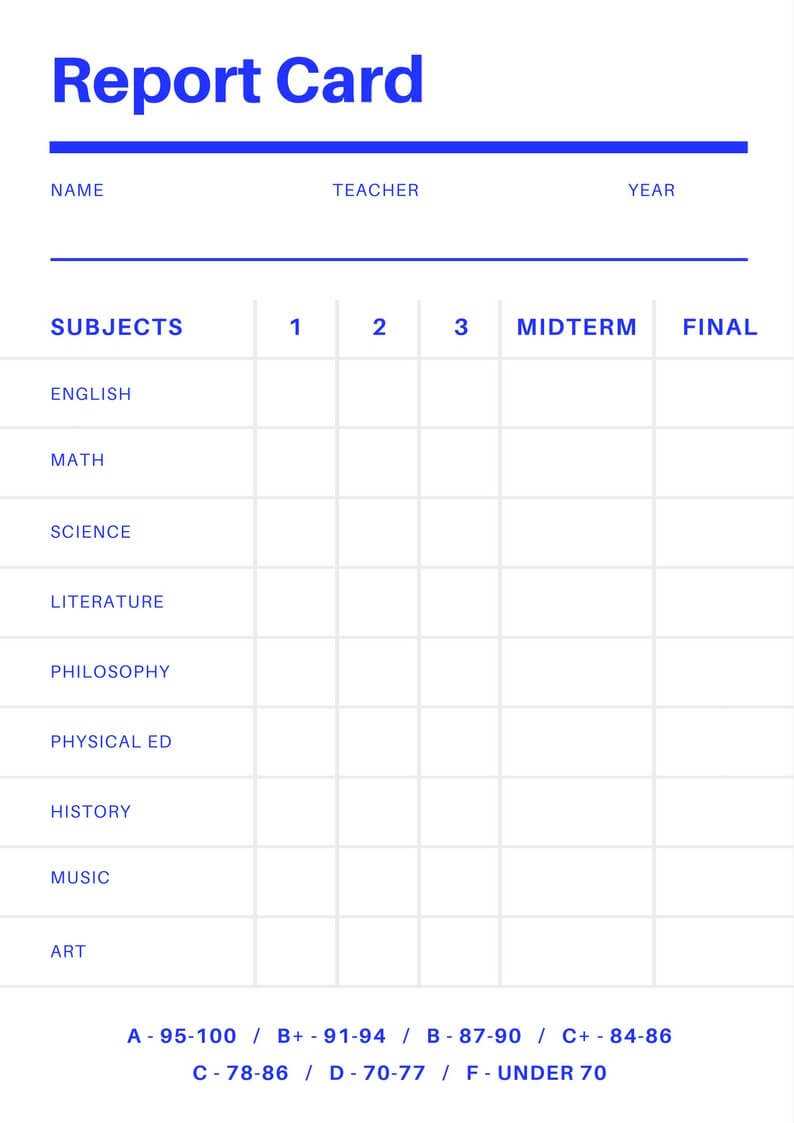The width and height of the screenshot is (794, 1123).
Task: Click the "A - 95-100" grade legend
Action: [x=182, y=1036]
